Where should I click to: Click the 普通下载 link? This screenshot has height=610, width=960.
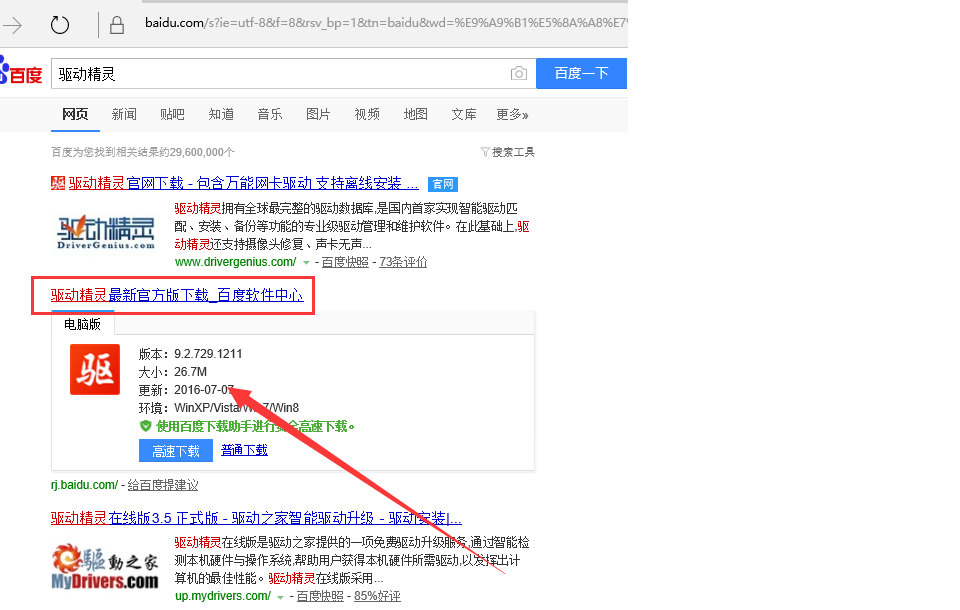point(244,450)
